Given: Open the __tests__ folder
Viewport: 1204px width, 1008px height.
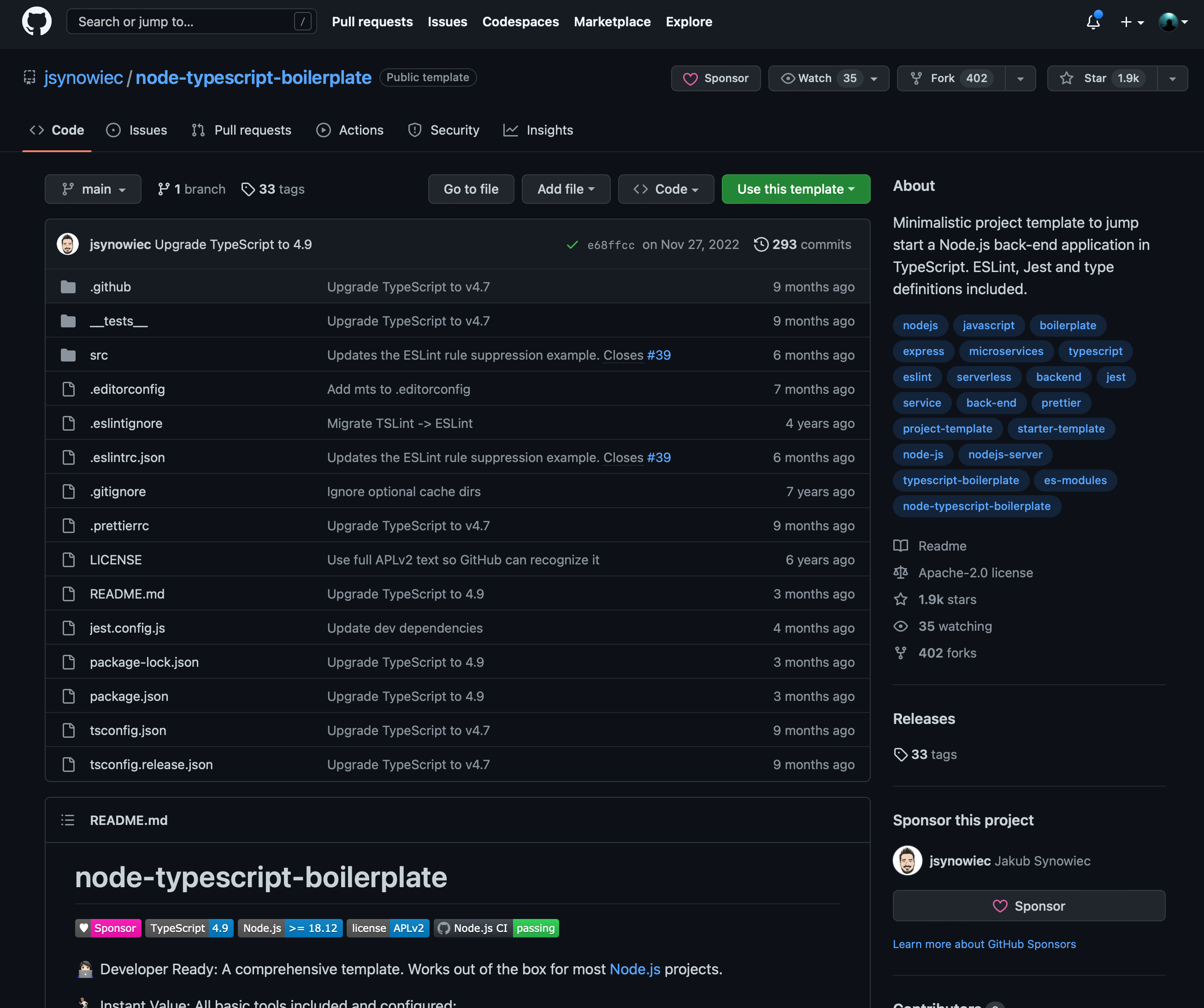Looking at the screenshot, I should pos(118,321).
